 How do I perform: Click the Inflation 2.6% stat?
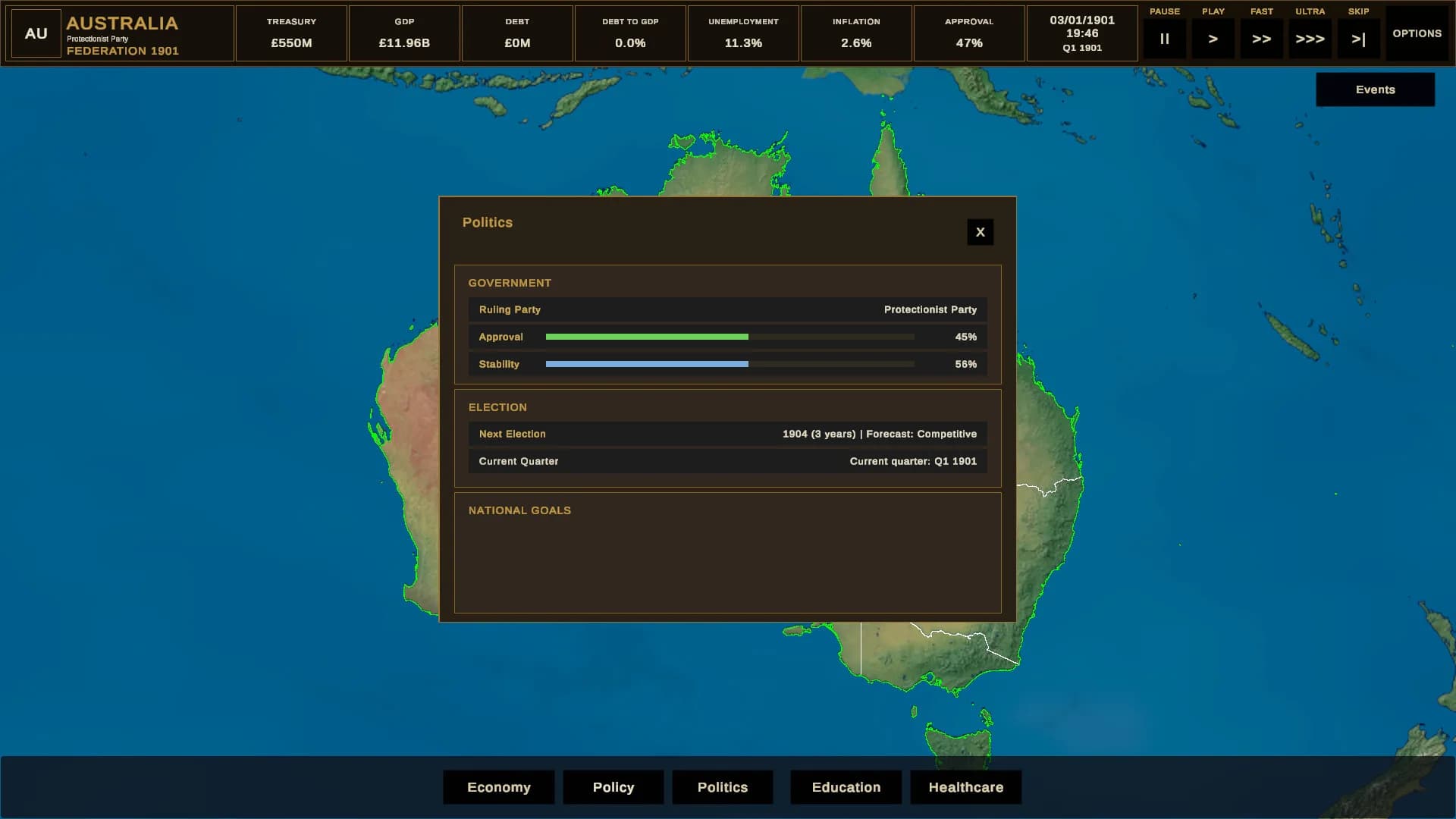click(856, 33)
